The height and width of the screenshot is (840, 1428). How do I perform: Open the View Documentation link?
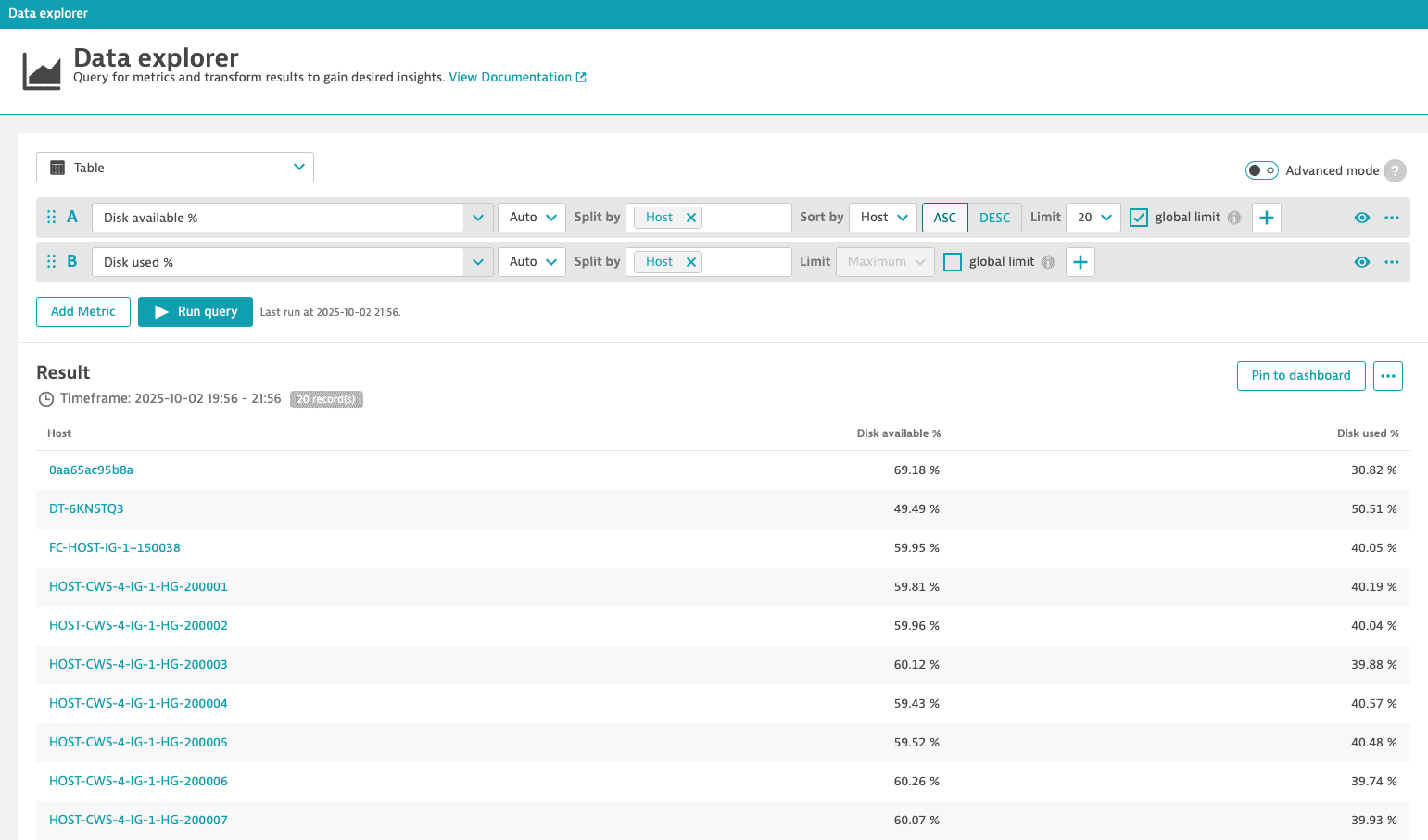pos(510,78)
